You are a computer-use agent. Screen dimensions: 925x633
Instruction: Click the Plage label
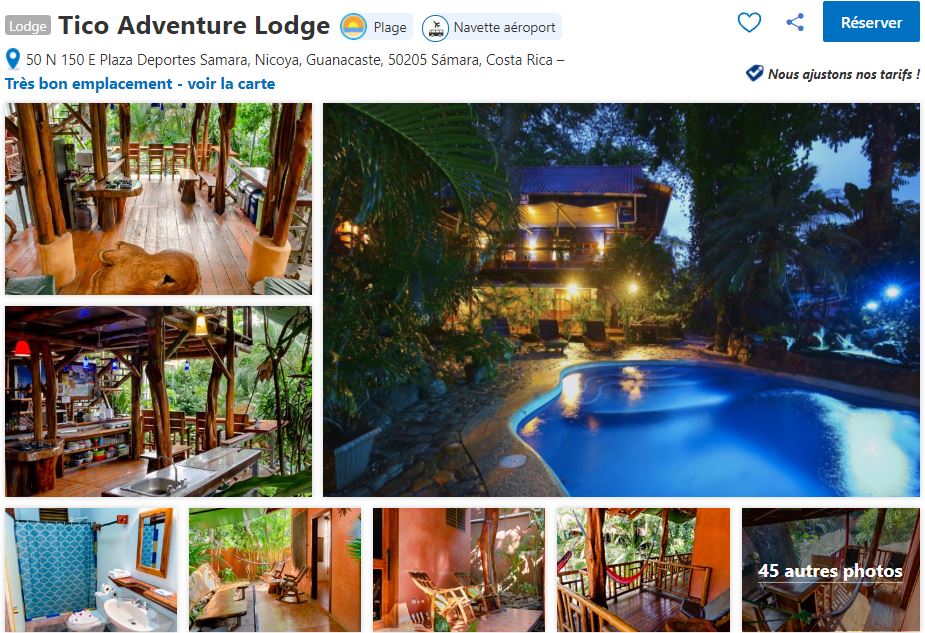tap(390, 27)
